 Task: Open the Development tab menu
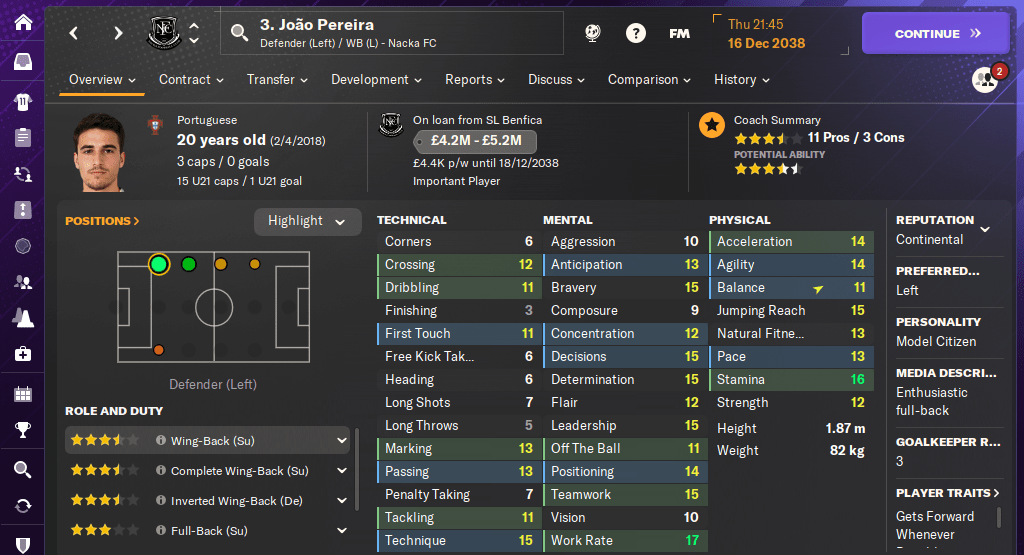376,80
